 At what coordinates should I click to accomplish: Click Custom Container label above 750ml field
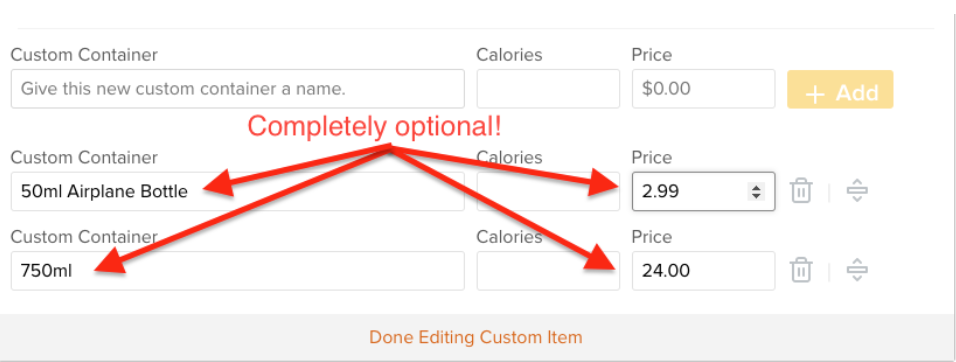pyautogui.click(x=84, y=236)
